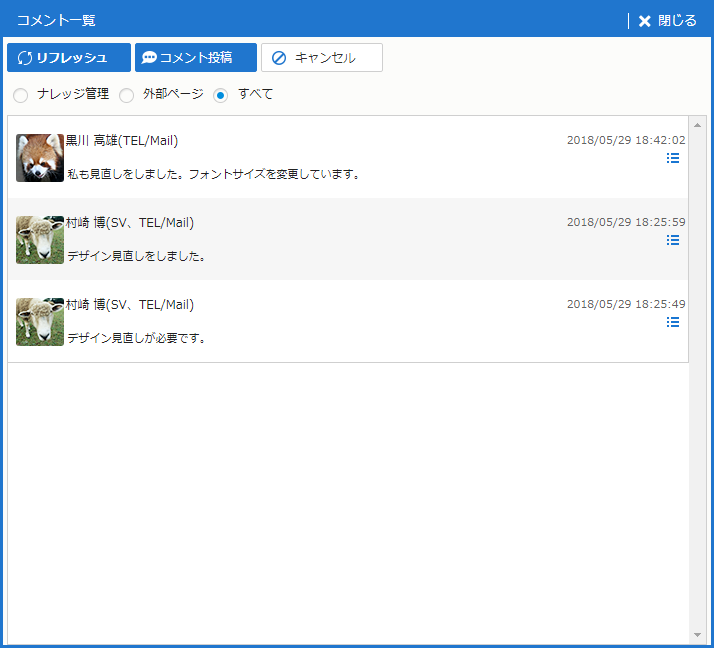Viewport: 714px width, 648px height.
Task: Click sheep avatar on the 18:25:49 comment
Action: 40,322
